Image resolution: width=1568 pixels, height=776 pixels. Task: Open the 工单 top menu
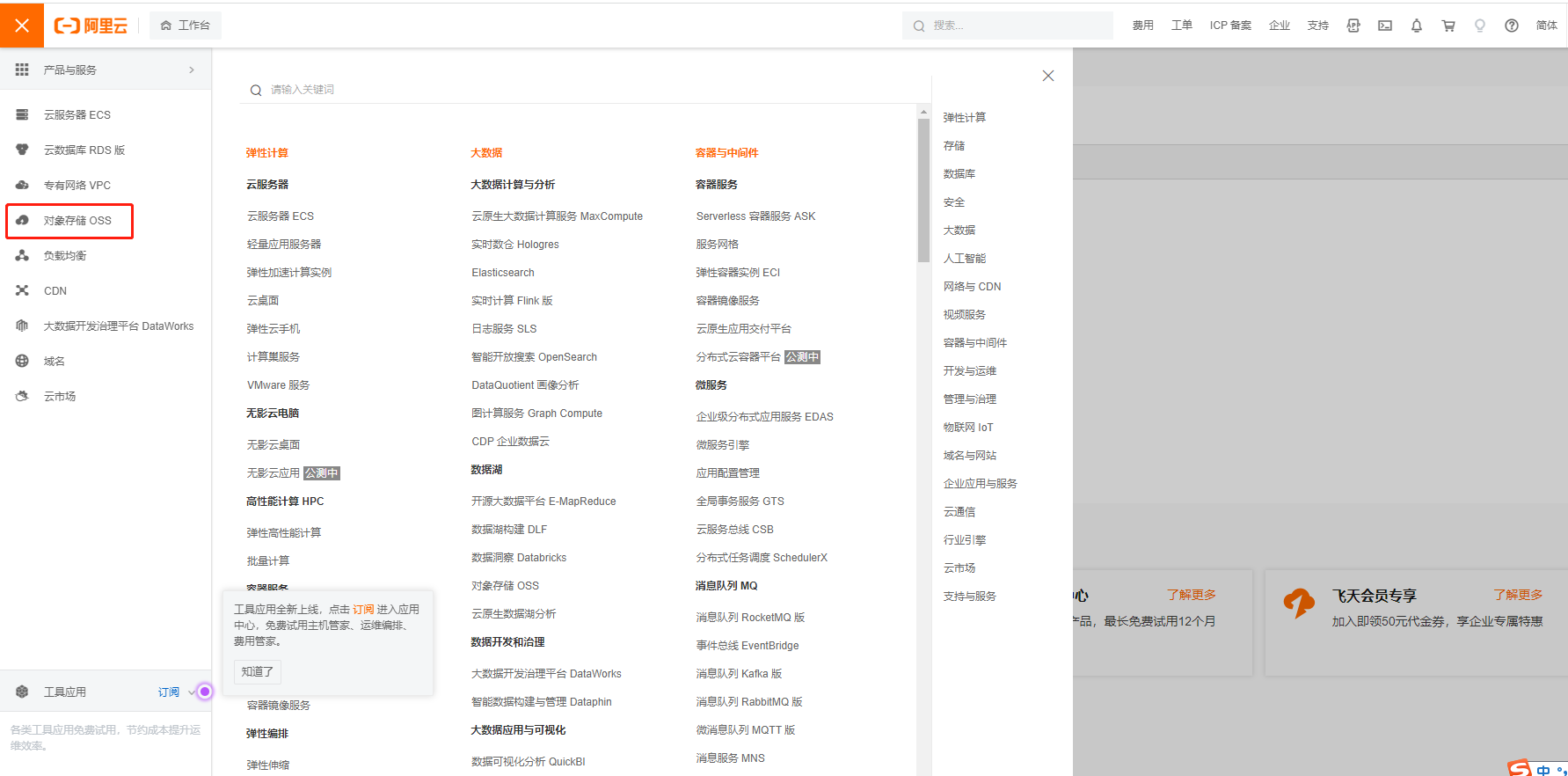click(1181, 26)
